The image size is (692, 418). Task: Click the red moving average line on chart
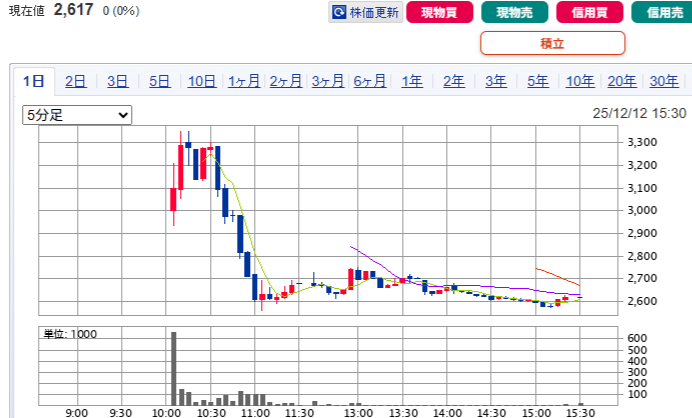tap(558, 275)
